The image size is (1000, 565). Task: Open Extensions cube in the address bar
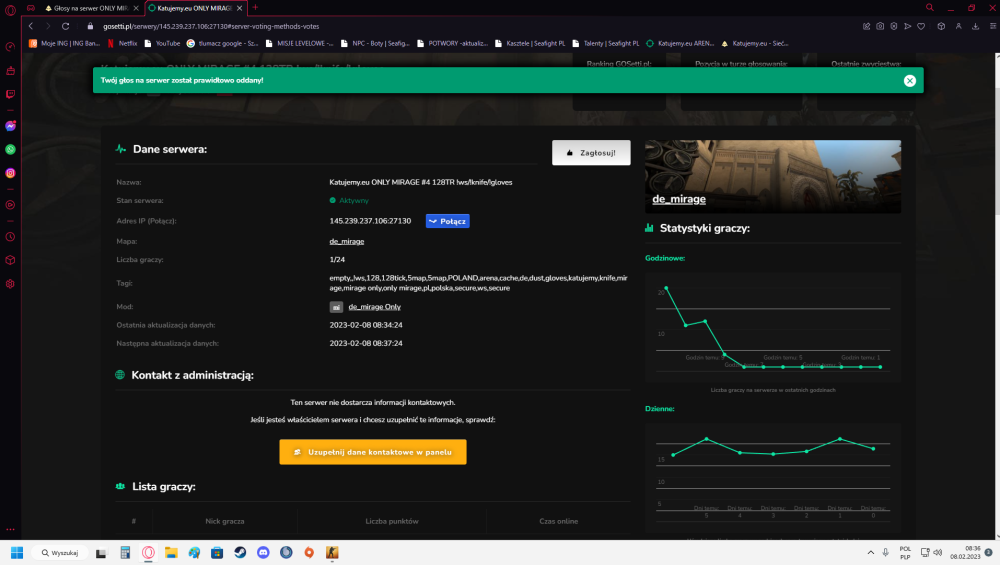(x=941, y=26)
